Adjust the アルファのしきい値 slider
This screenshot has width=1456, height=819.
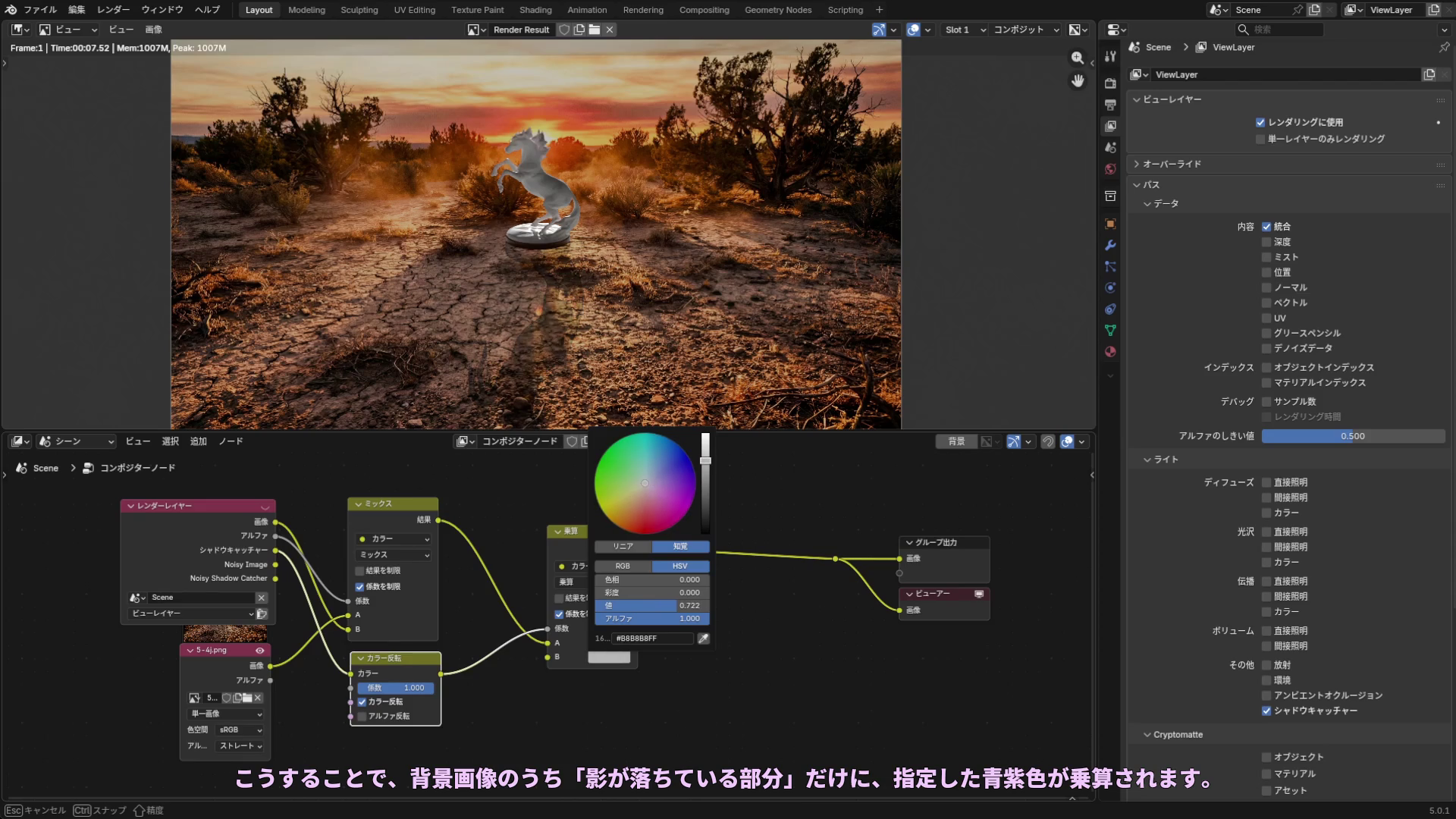1352,436
